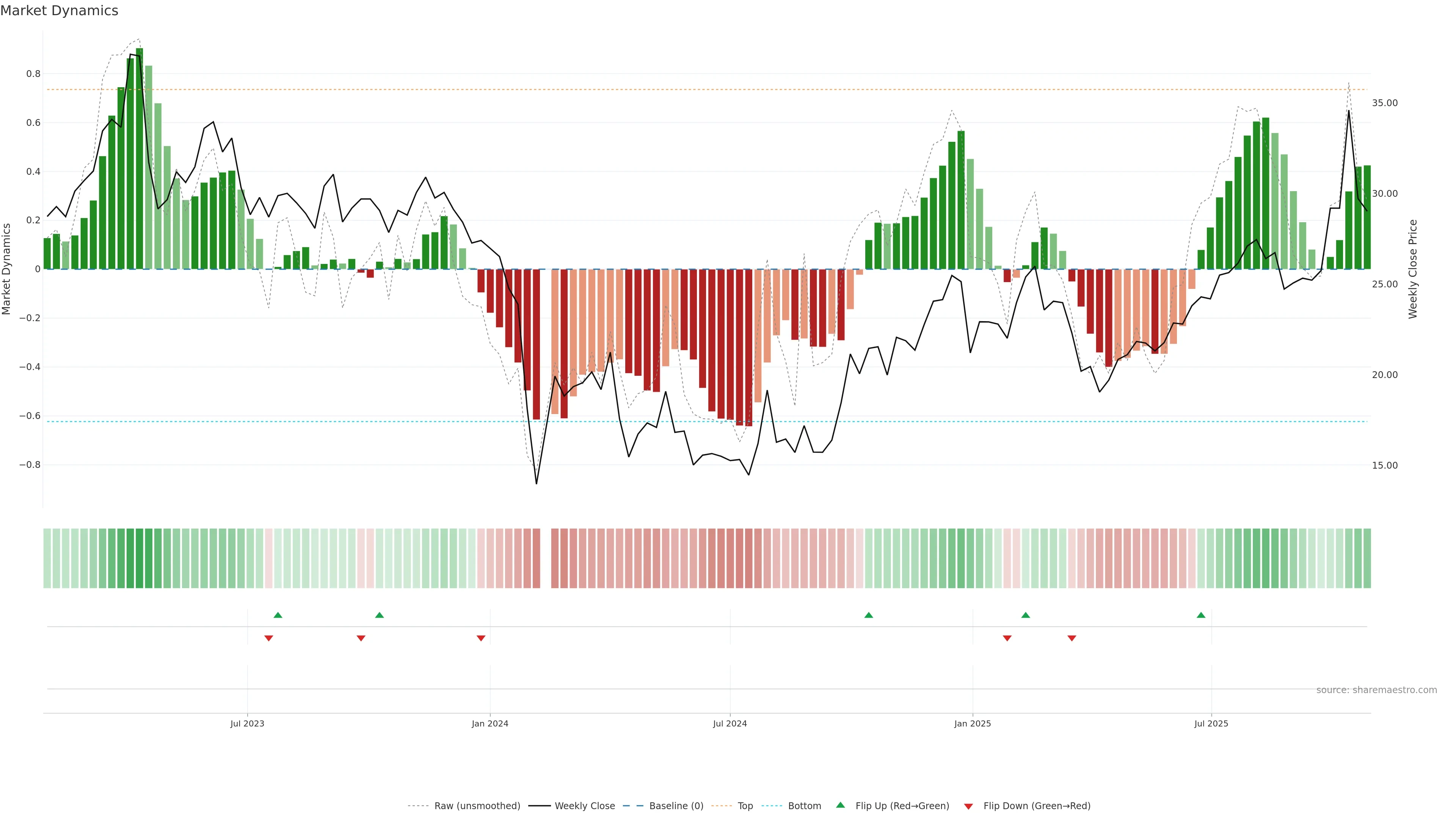Toggle the Weekly Close legend entry

click(584, 805)
